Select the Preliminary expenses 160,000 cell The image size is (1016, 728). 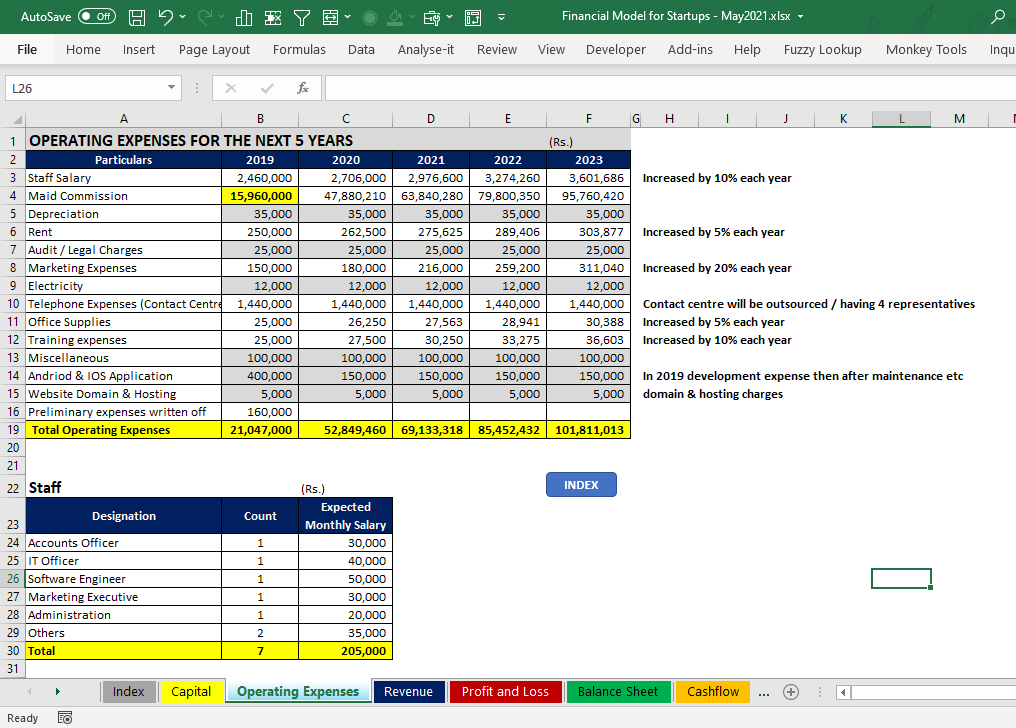point(260,412)
